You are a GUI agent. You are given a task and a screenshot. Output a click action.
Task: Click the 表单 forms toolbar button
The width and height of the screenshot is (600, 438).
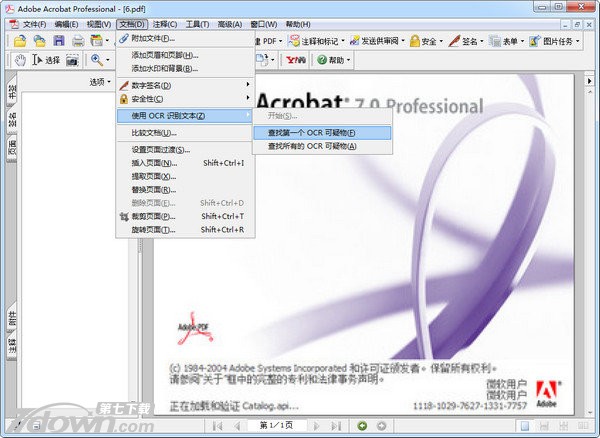point(503,41)
